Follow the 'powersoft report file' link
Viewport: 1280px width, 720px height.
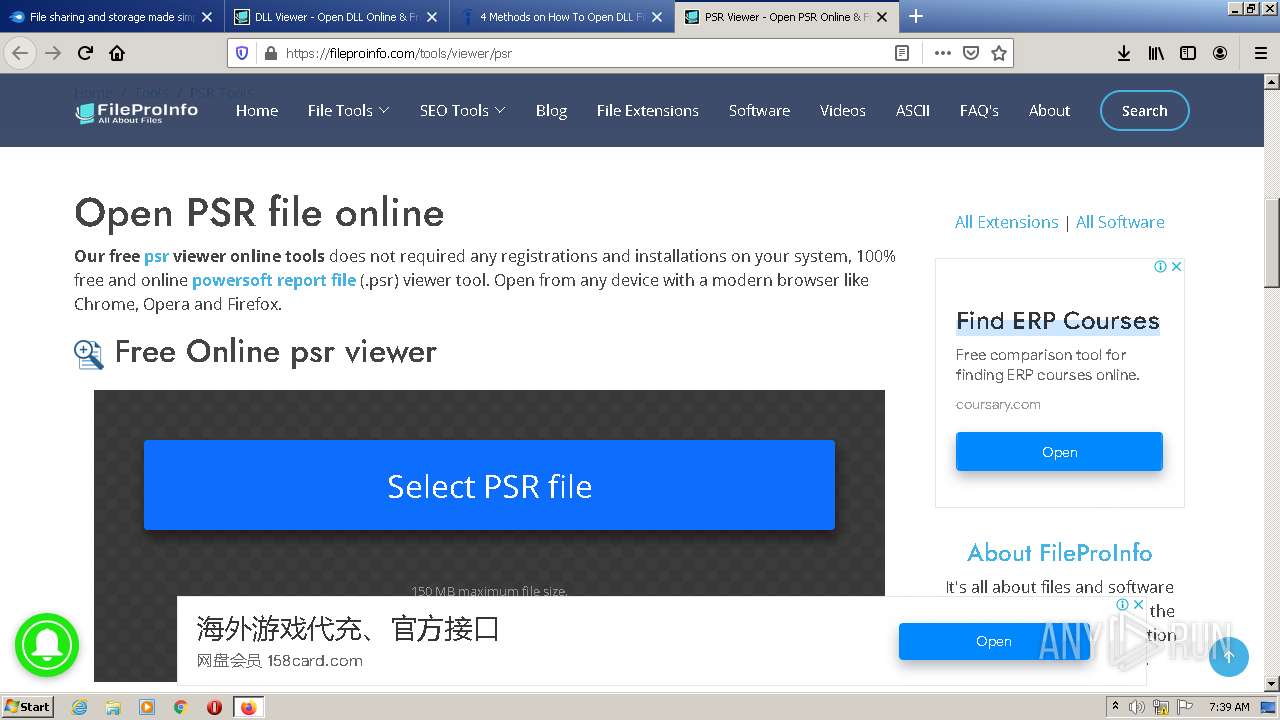(x=274, y=280)
